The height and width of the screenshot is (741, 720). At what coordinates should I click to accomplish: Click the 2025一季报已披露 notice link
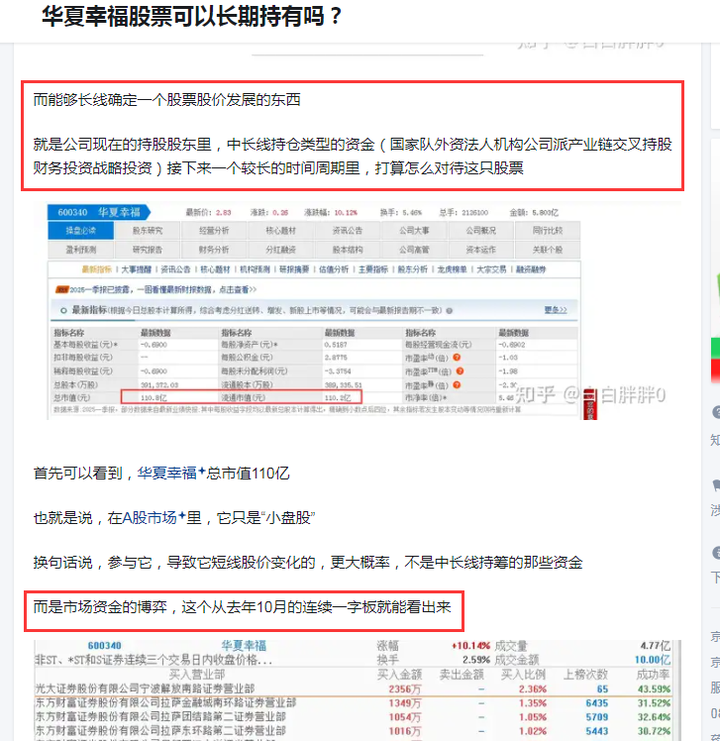pyautogui.click(x=163, y=289)
